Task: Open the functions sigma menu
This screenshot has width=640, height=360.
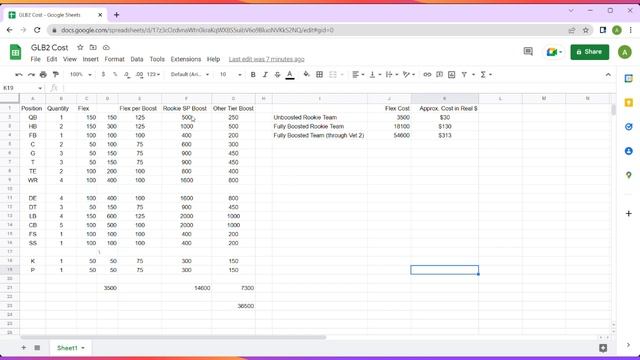Action: coord(485,75)
